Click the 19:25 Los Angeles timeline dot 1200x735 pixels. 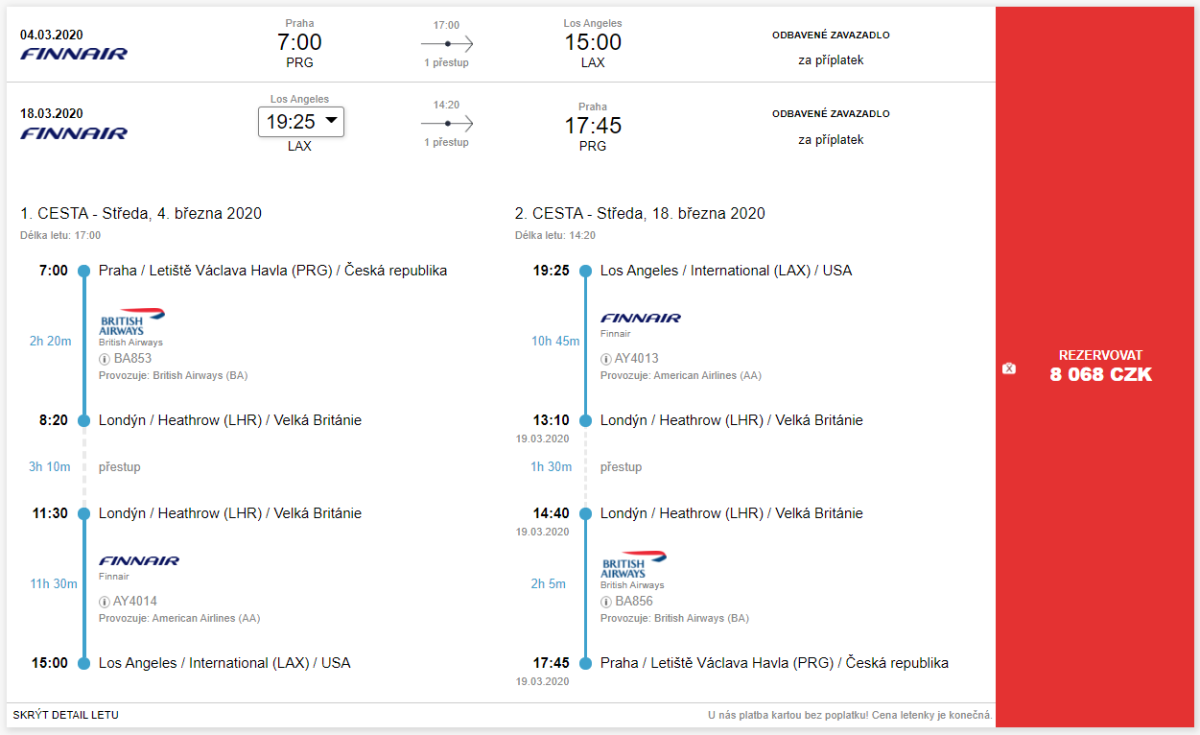(586, 271)
